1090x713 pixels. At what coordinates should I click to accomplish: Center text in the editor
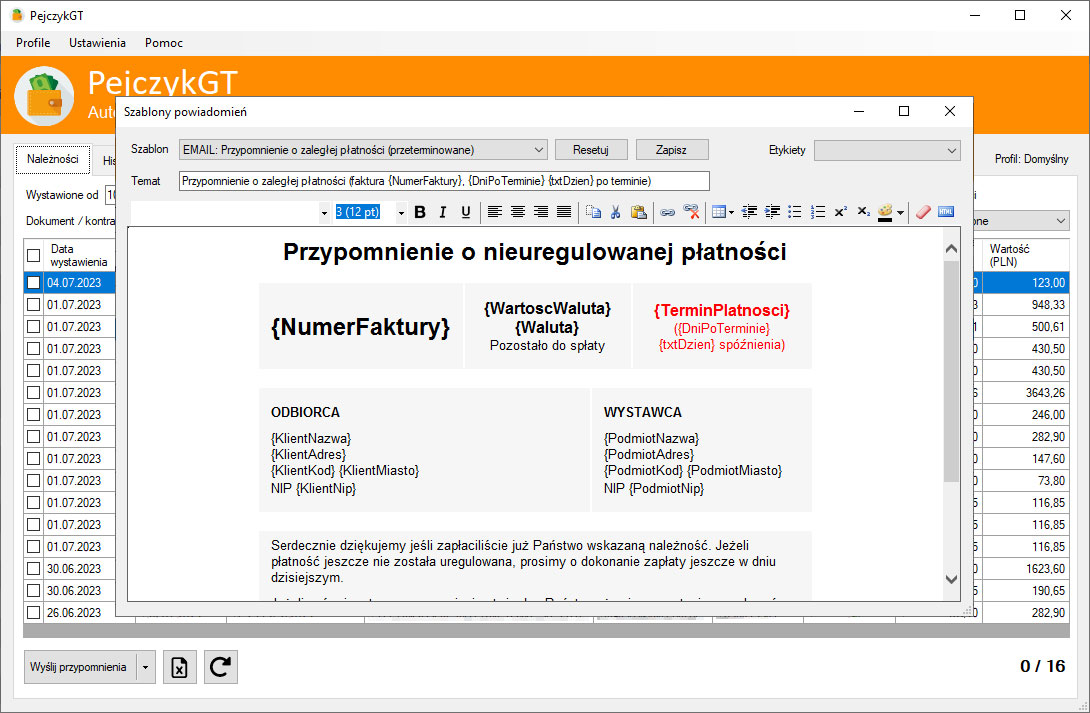pos(517,212)
